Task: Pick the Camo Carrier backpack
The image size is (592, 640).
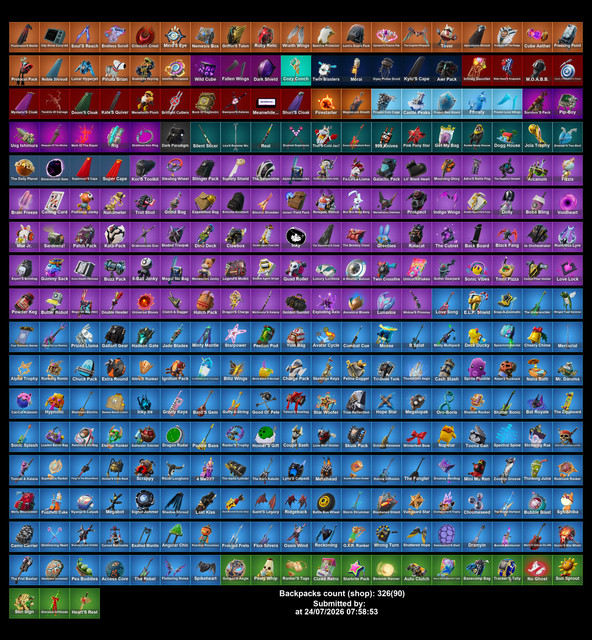Action: [24, 537]
